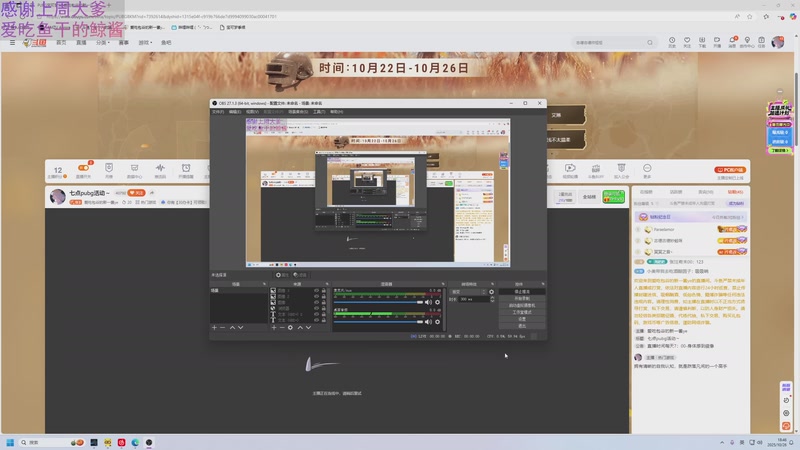Pop out the audio mixer dock panel
Viewport: 800px width, 450px height.
(x=443, y=284)
